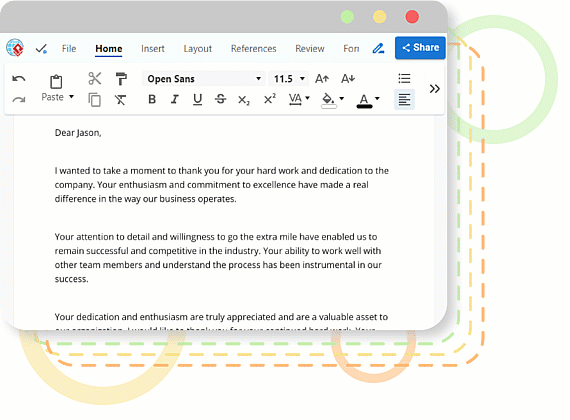Activate the Format Painter icon
The height and width of the screenshot is (420, 570).
(x=121, y=79)
